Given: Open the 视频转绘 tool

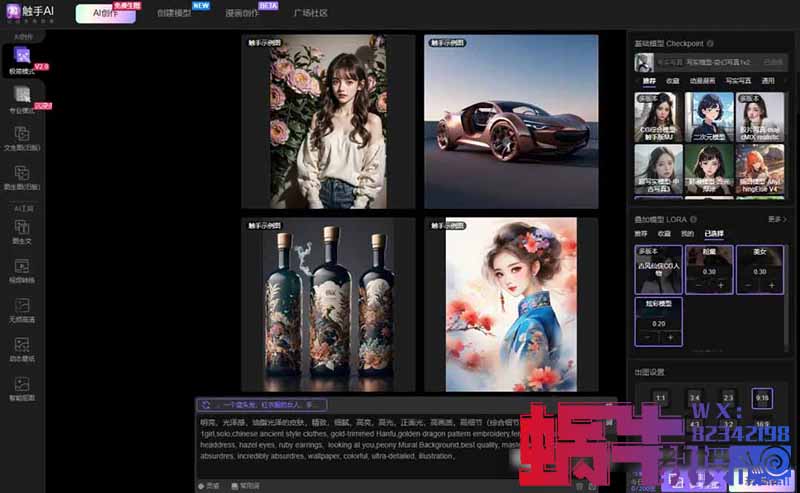Looking at the screenshot, I should pos(22,271).
